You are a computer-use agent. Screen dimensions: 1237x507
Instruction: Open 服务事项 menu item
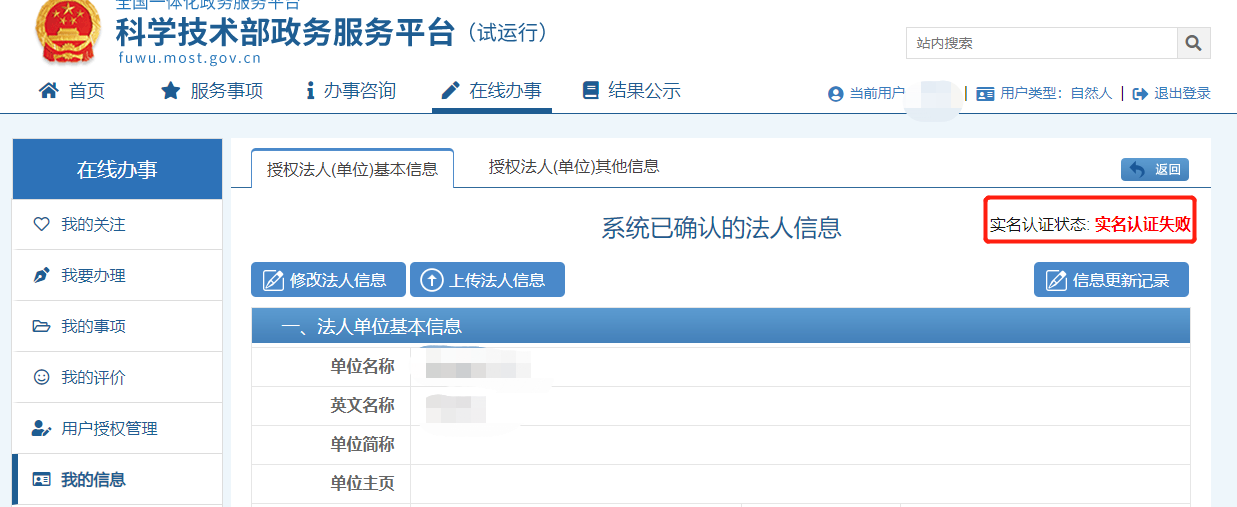tap(212, 91)
